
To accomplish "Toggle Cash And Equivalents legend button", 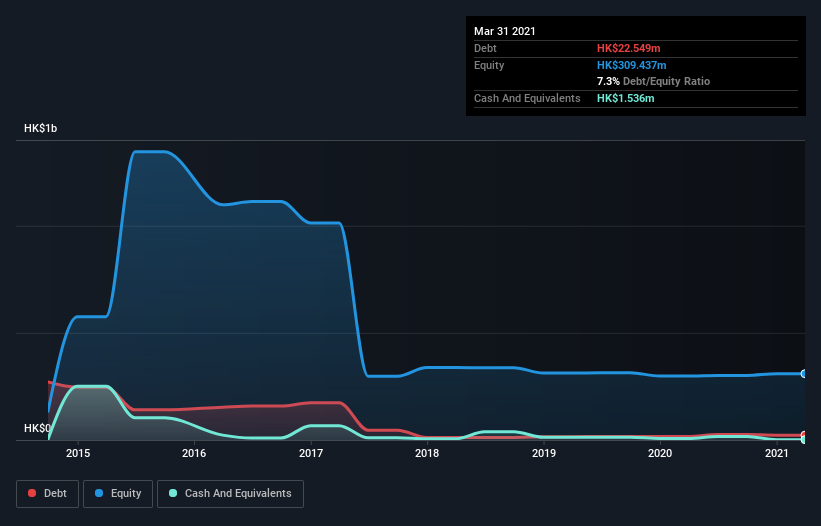I will 230,494.
